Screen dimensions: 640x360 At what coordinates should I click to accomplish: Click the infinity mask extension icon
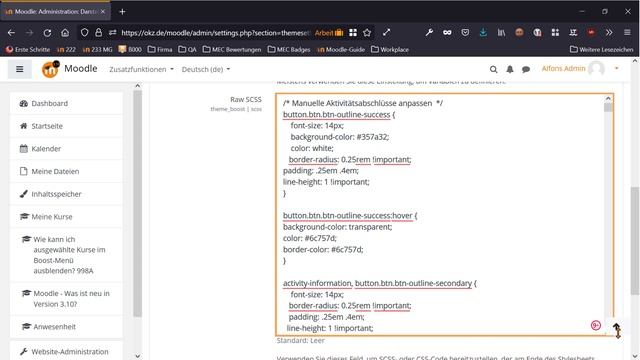click(447, 33)
